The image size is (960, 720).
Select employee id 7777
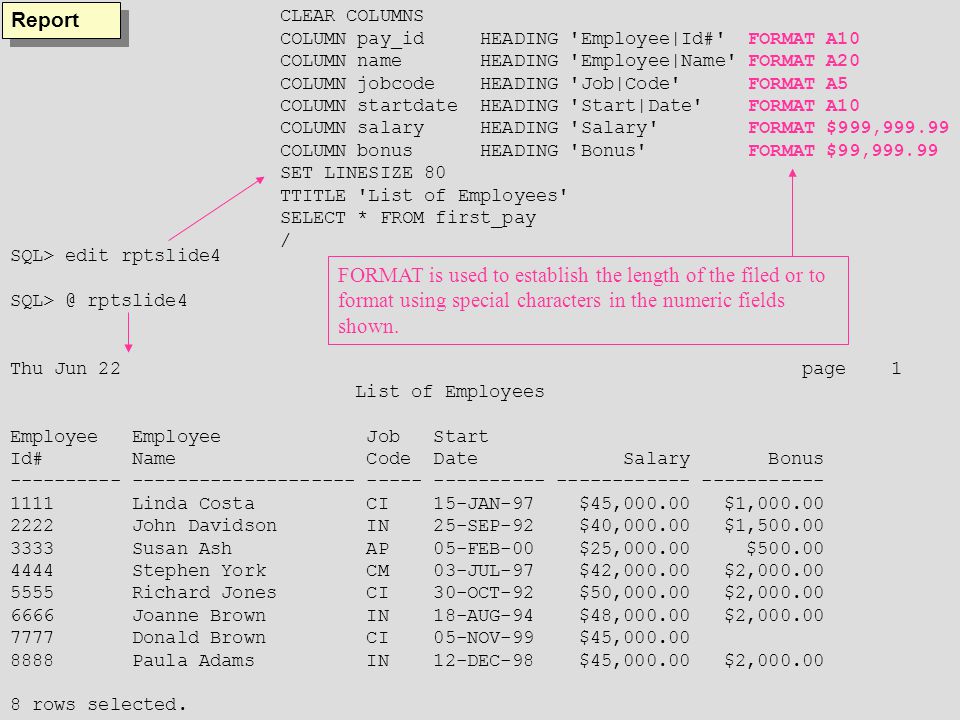point(32,637)
